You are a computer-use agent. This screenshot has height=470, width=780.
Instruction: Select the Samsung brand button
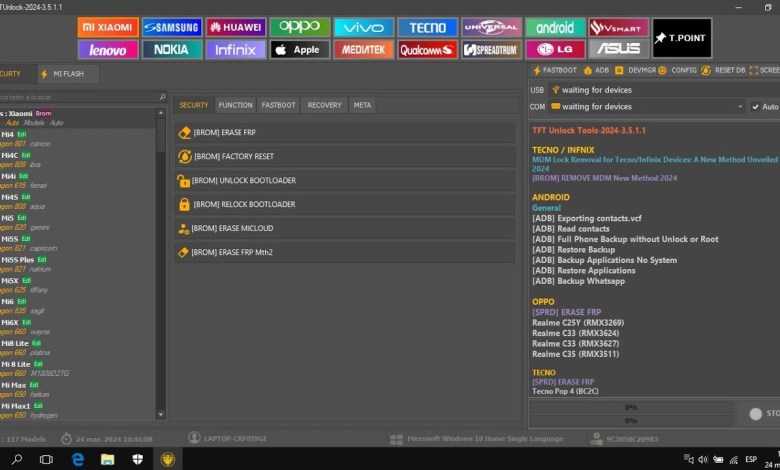[172, 27]
